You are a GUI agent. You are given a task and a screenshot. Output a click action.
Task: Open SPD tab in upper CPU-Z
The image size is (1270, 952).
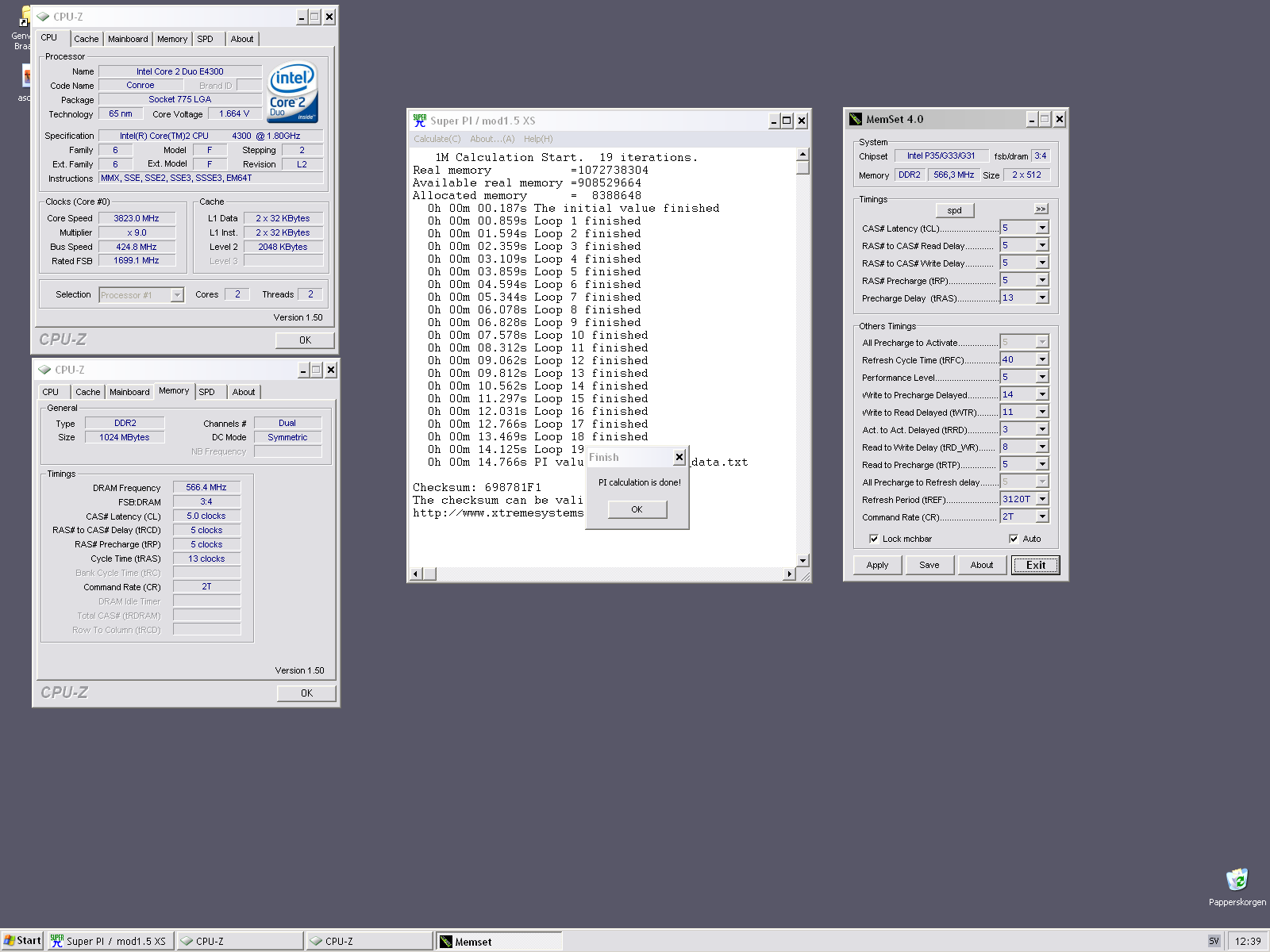(206, 39)
